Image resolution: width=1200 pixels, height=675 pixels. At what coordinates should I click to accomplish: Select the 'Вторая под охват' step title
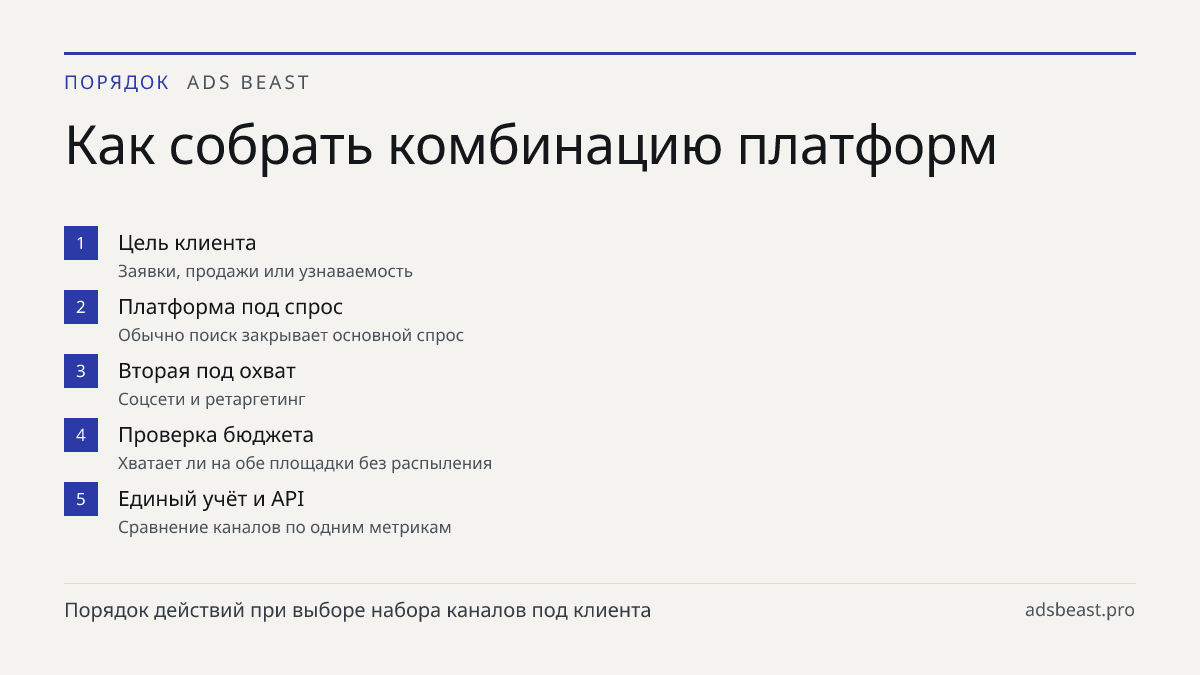tap(207, 371)
